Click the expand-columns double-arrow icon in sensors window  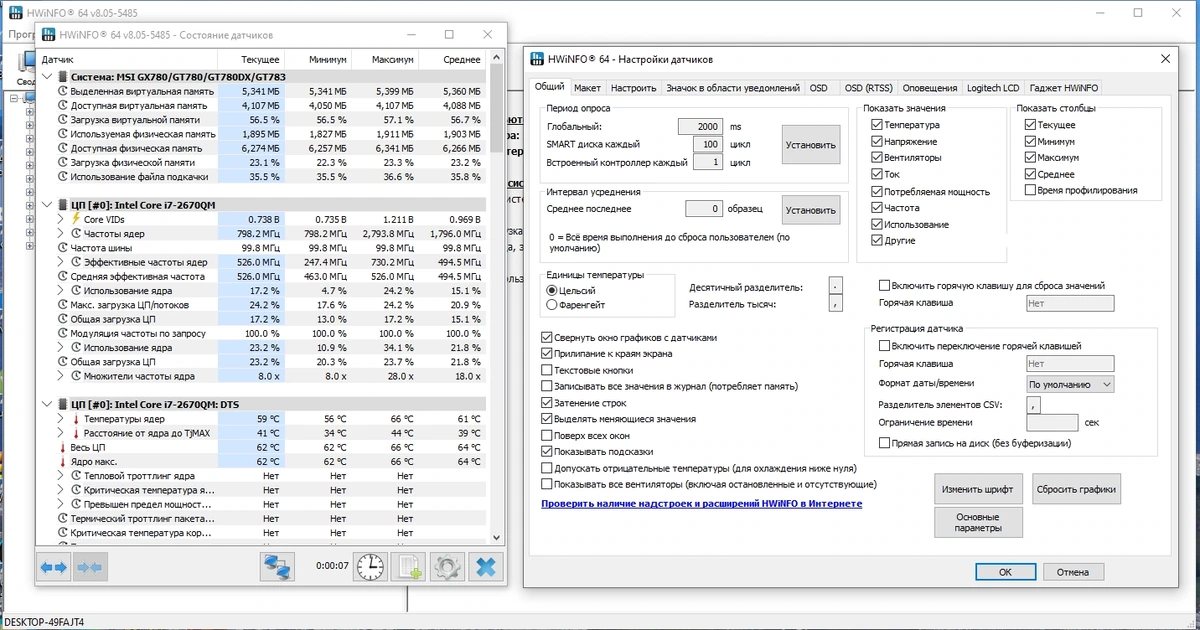coord(54,567)
